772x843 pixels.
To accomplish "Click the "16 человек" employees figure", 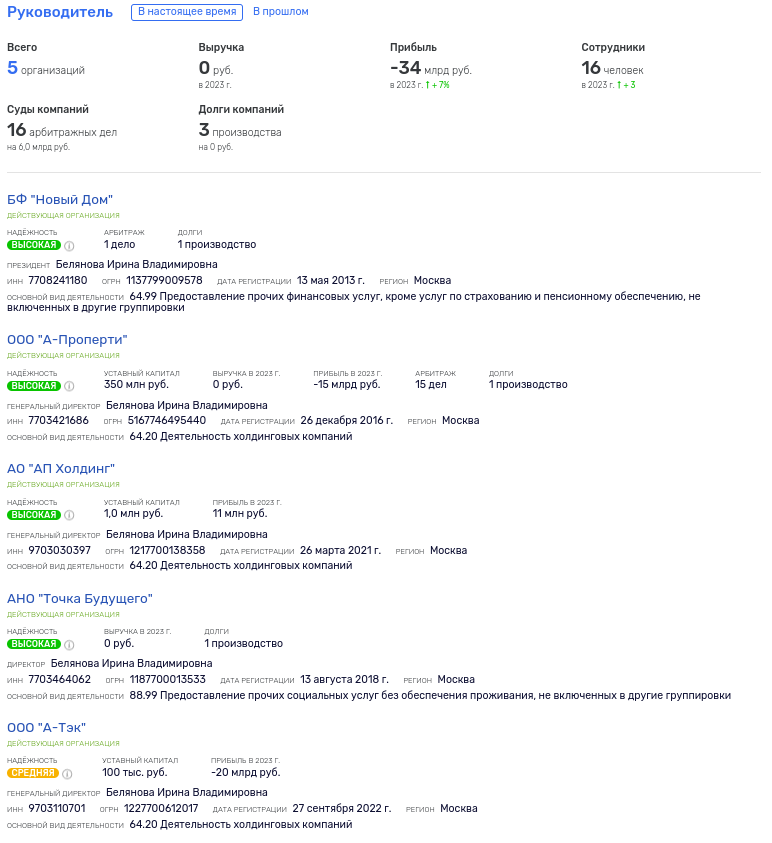I will tap(612, 68).
